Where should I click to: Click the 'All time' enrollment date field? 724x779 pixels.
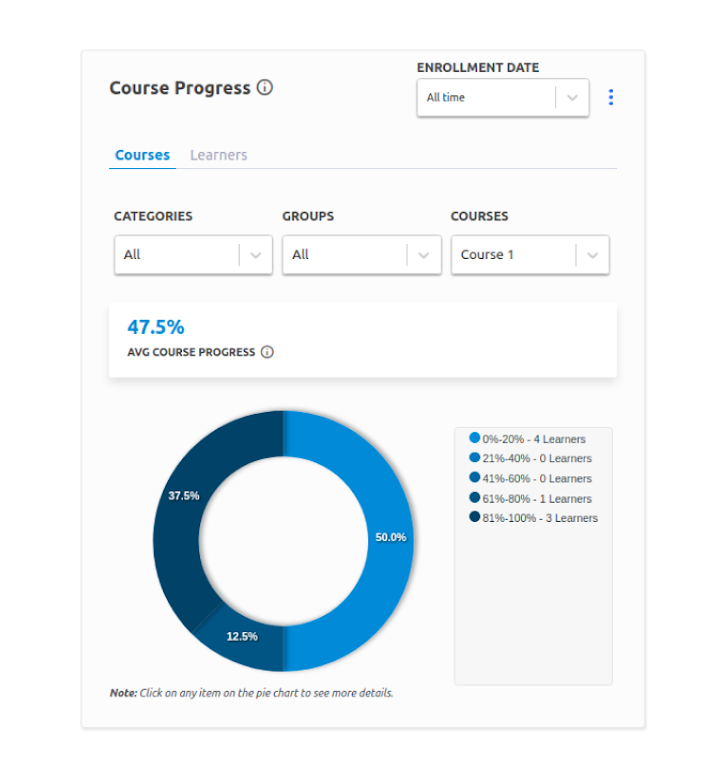pos(485,98)
